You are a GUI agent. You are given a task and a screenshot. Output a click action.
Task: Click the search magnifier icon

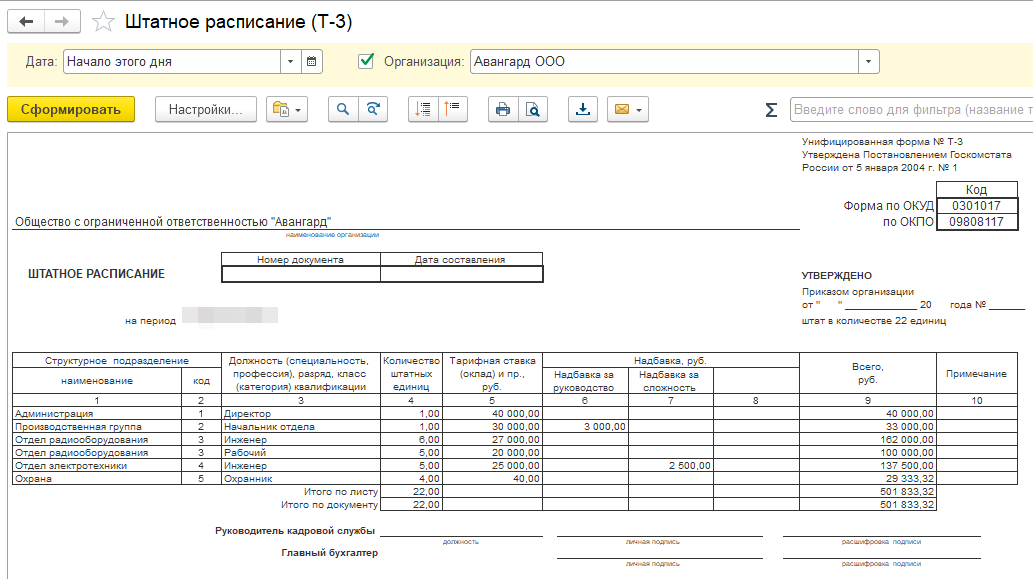click(x=343, y=110)
